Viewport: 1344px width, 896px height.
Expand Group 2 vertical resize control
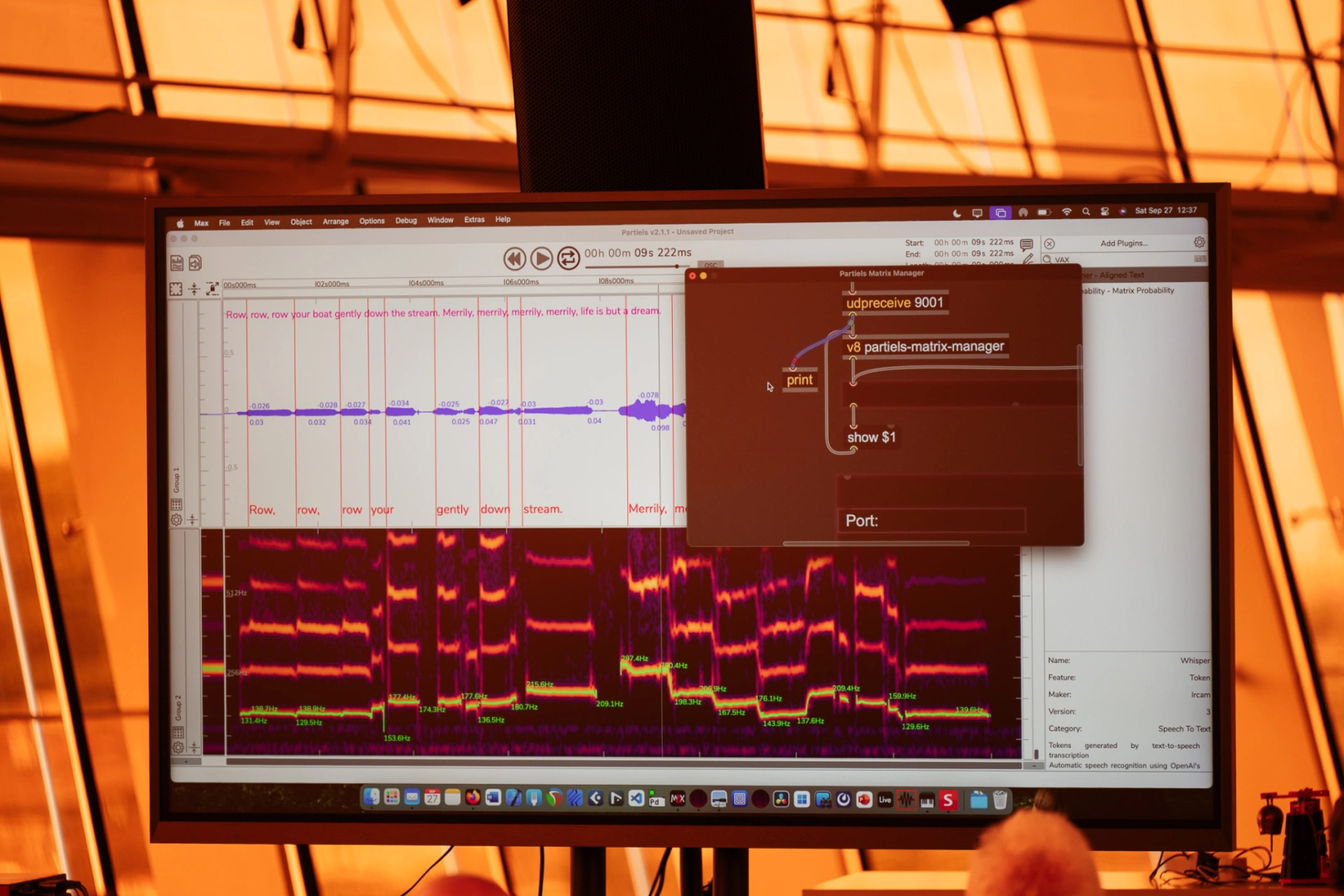pyautogui.click(x=193, y=747)
